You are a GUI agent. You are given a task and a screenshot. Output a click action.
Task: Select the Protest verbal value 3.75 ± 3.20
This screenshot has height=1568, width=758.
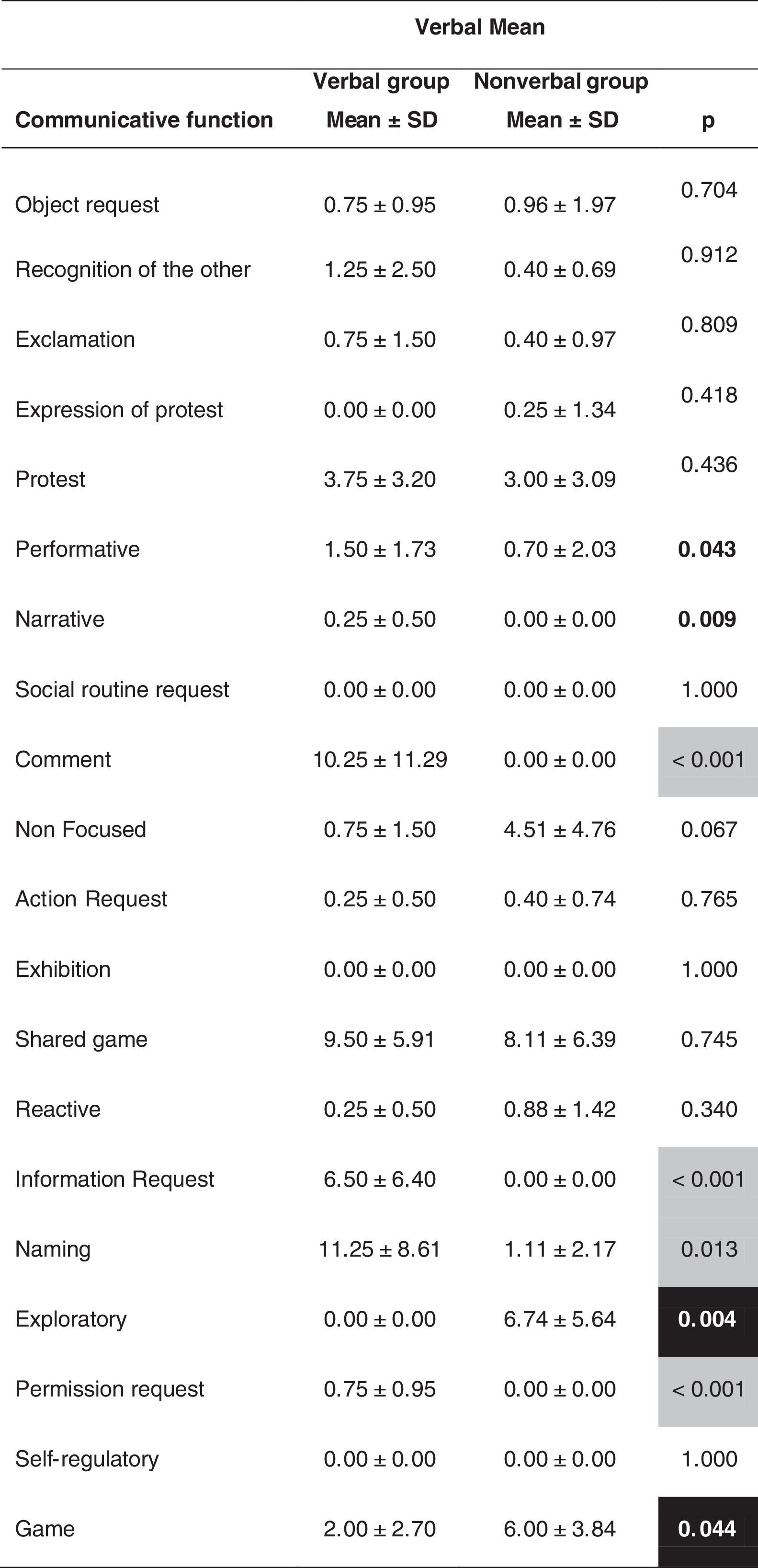380,479
